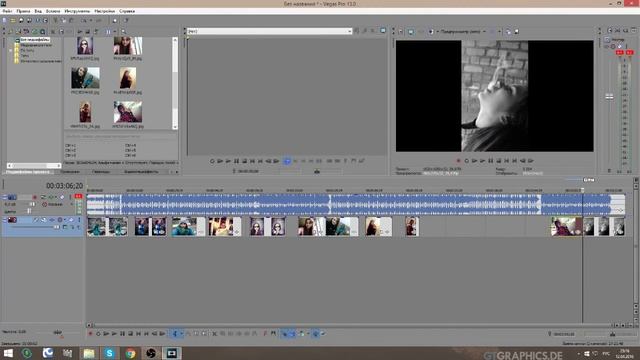Select the Envelope Edit tool
Viewport: 640px width, 360px height.
[189, 334]
